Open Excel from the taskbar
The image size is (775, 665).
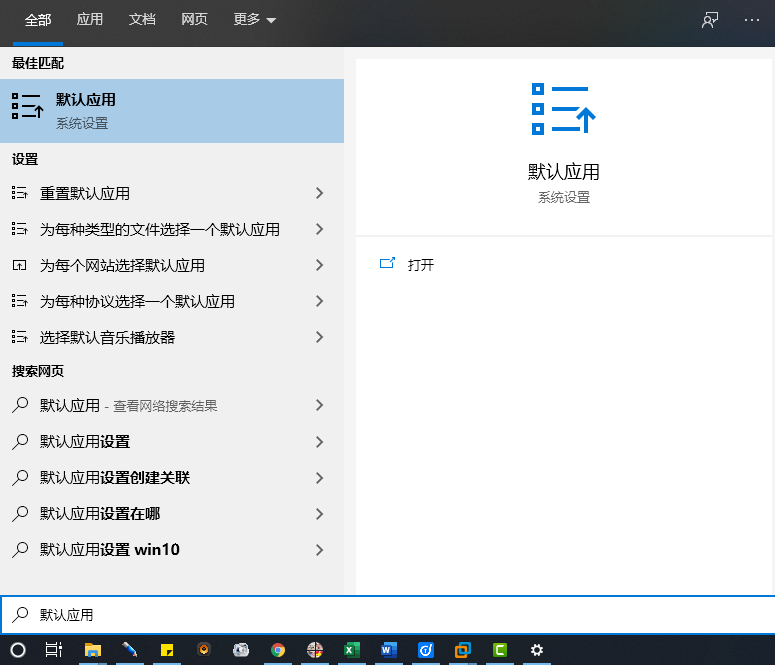351,650
